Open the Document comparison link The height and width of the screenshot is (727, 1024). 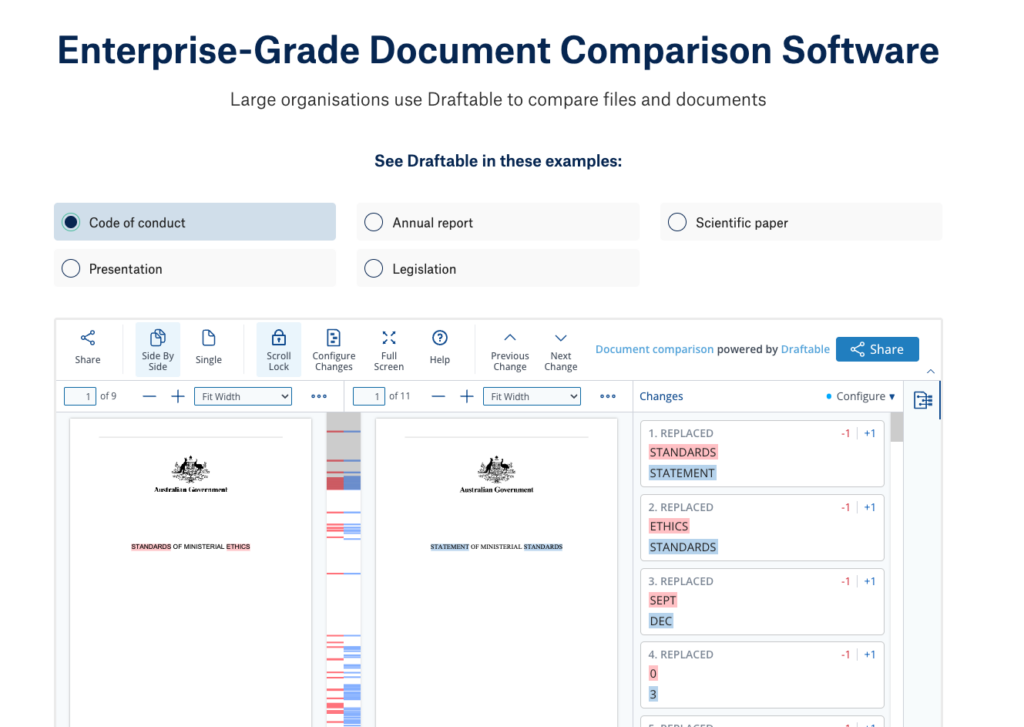pos(654,349)
